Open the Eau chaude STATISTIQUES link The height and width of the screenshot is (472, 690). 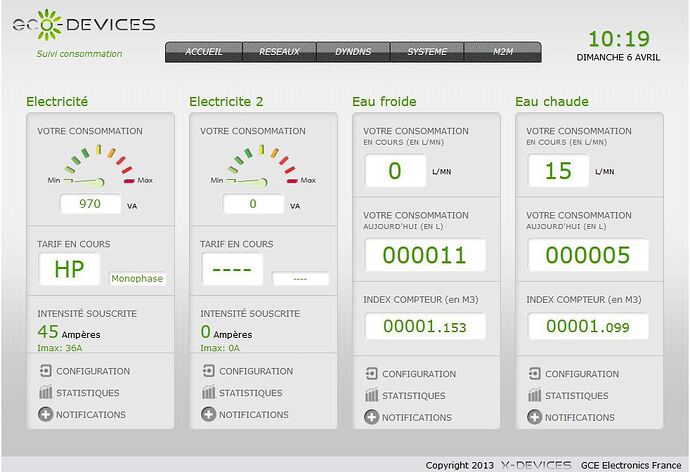coord(577,396)
